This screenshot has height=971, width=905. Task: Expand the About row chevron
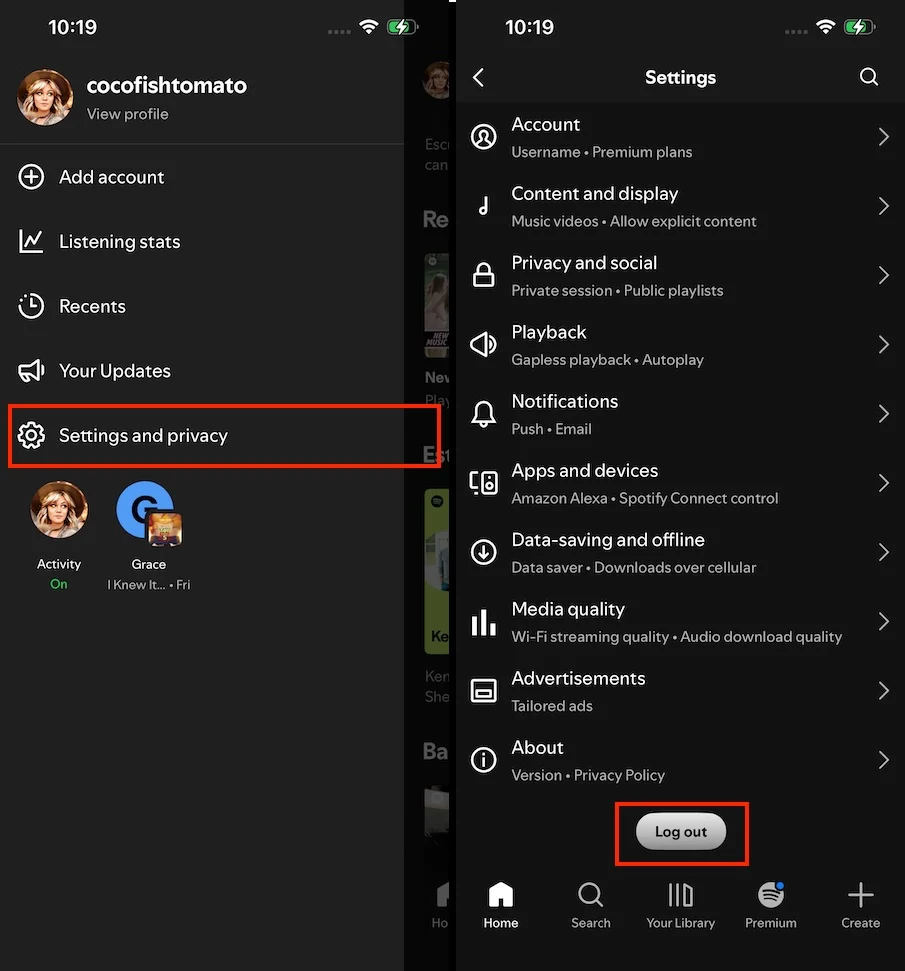tap(883, 760)
